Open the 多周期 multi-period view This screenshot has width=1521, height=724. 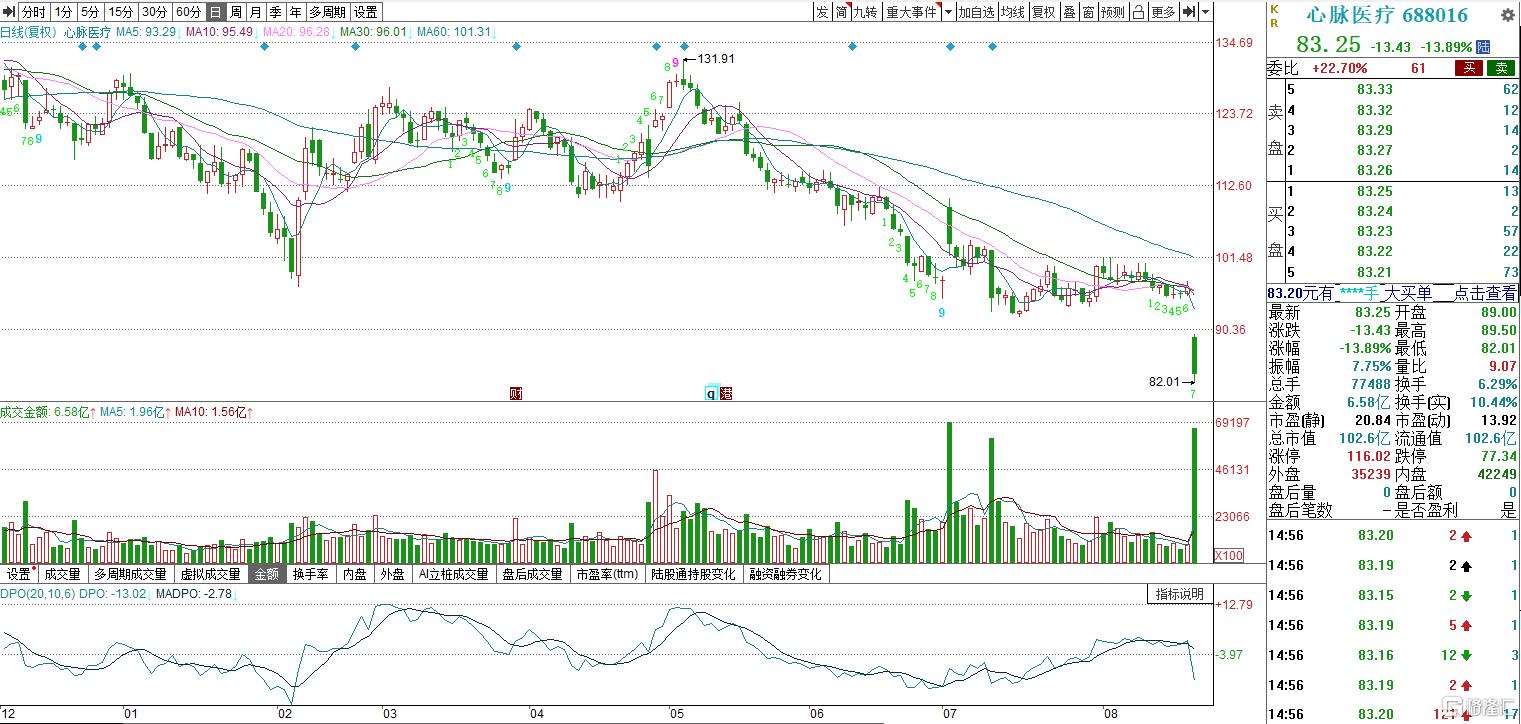coord(328,12)
